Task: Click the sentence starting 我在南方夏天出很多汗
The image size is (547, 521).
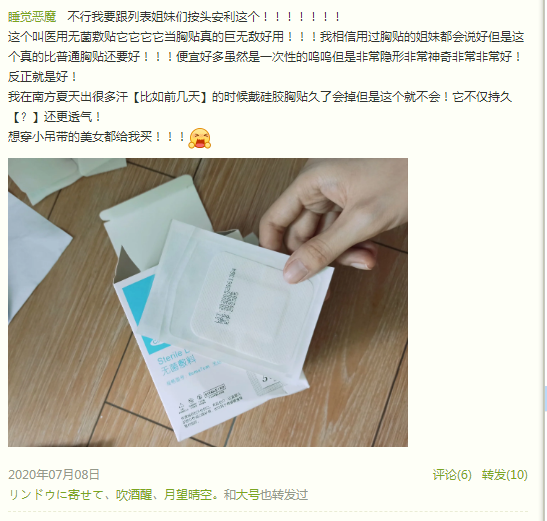Action: 260,97
